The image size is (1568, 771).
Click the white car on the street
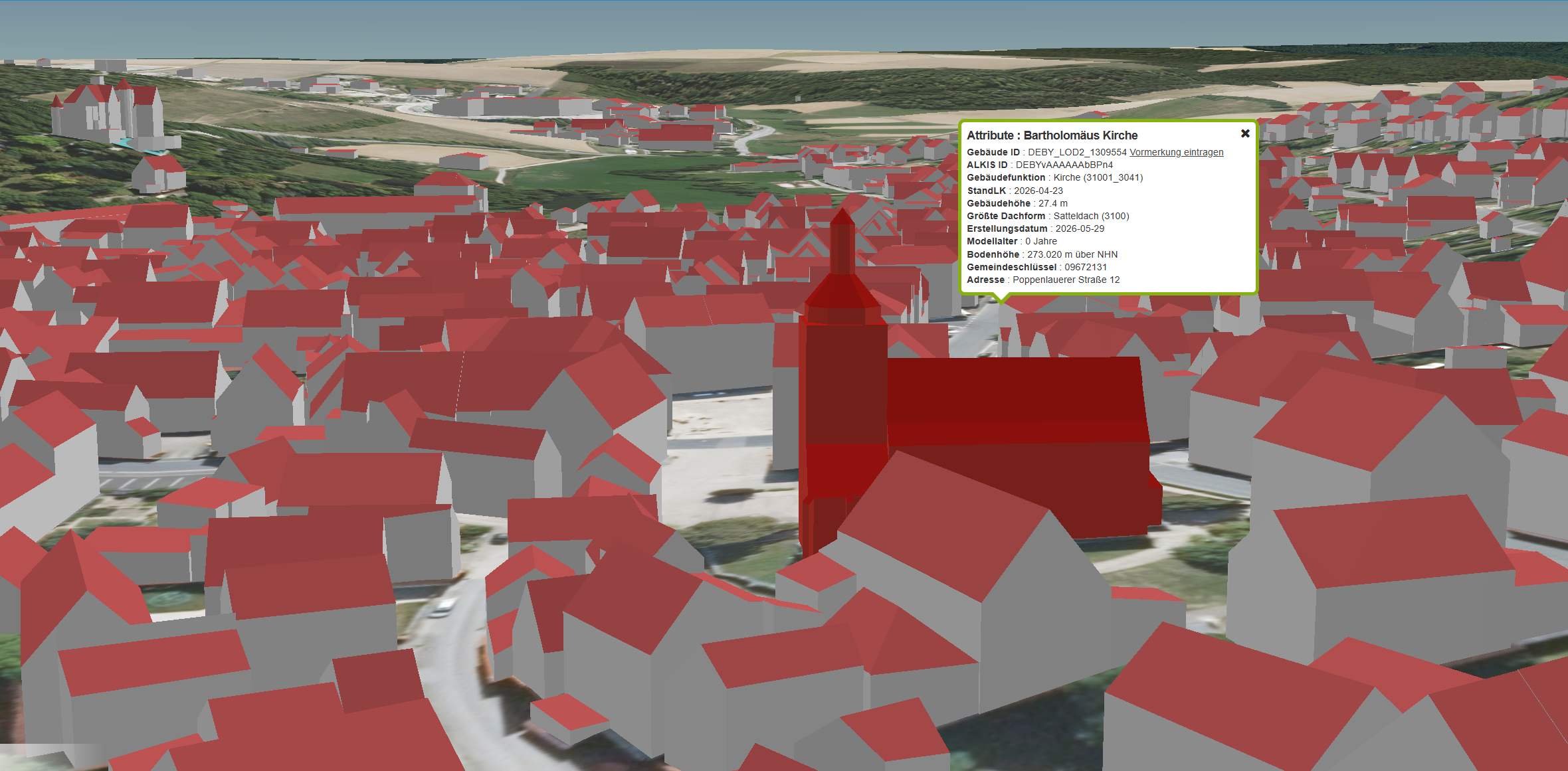point(443,606)
